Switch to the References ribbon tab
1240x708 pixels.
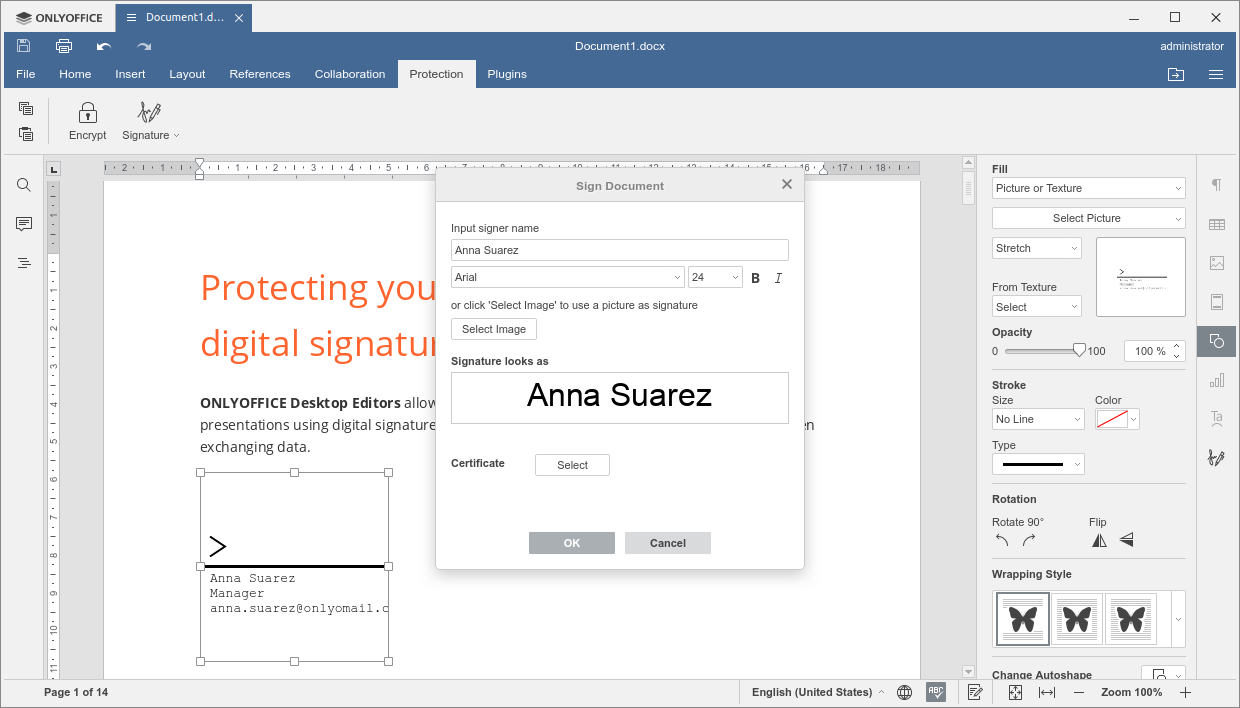tap(260, 73)
